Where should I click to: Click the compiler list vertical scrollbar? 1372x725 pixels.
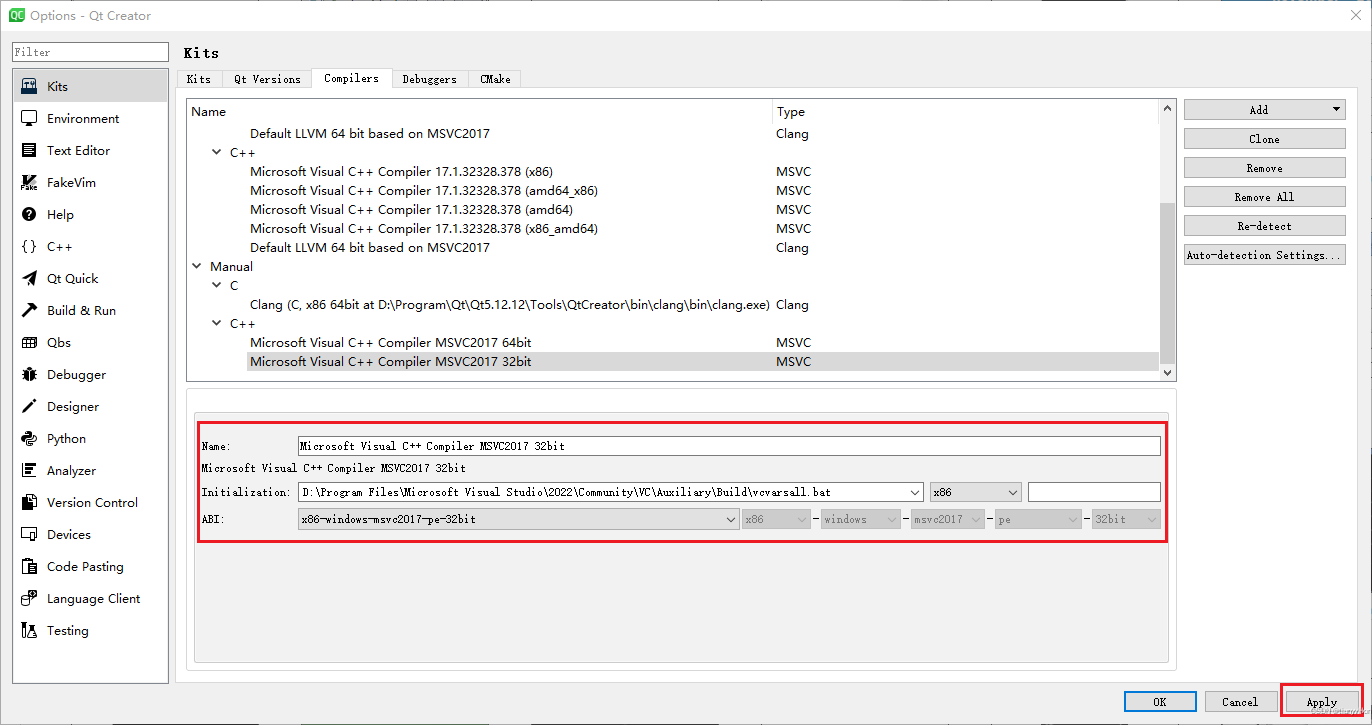[1167, 283]
